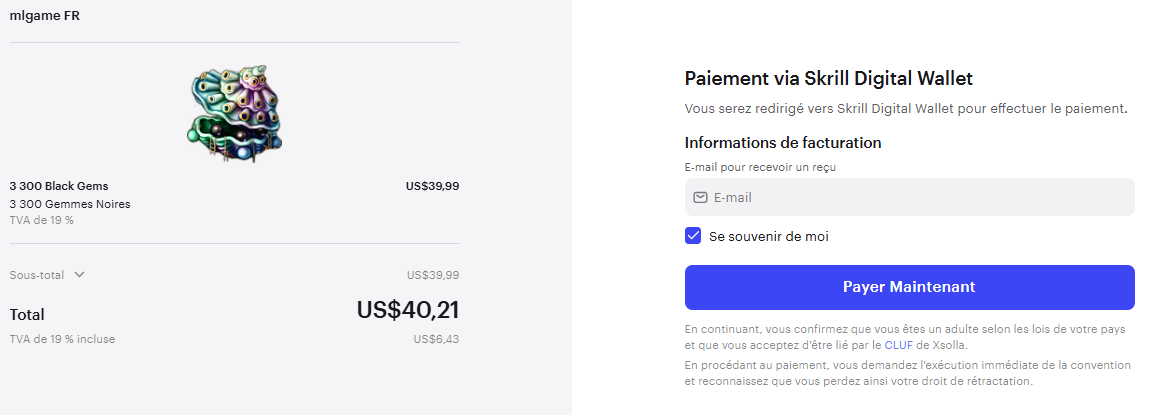The image size is (1158, 415).
Task: Click the 3 300 Black Gems item name
Action: (x=59, y=186)
